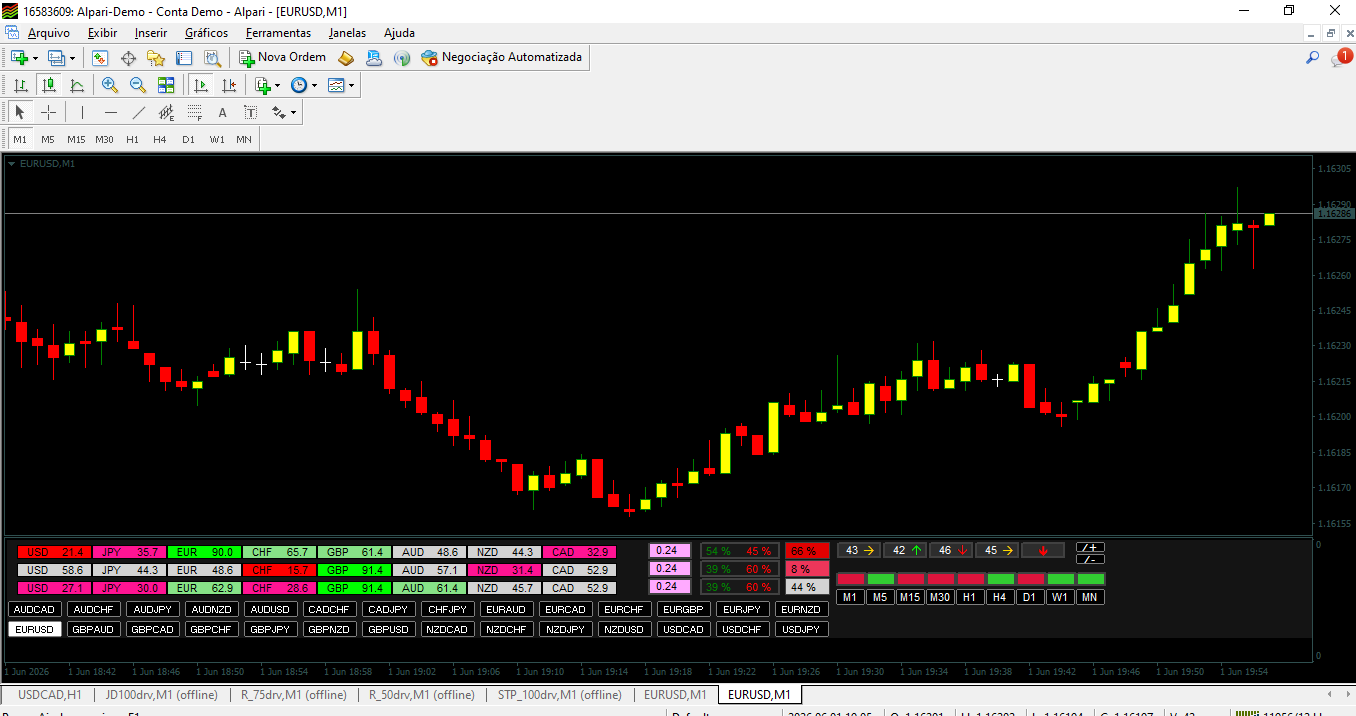Select the AUDCAD pair button

(35, 609)
